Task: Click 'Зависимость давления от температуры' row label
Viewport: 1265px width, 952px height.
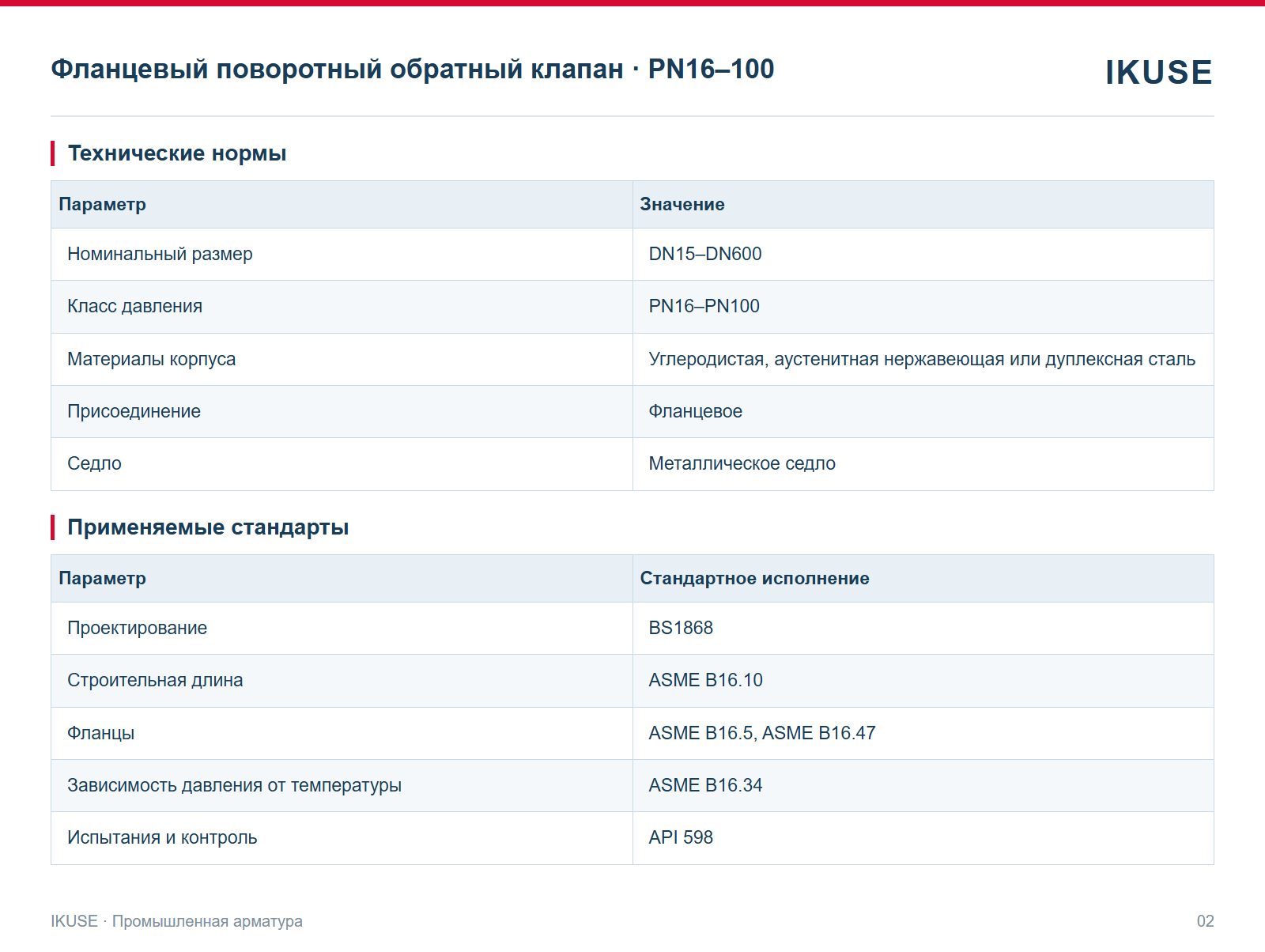Action: [x=234, y=785]
